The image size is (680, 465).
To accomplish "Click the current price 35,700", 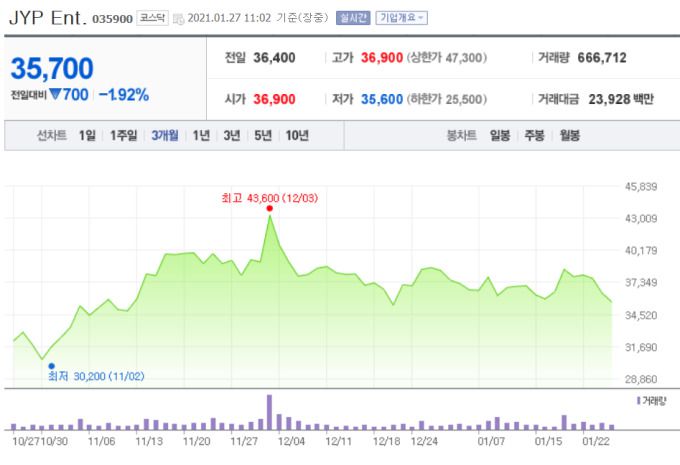I will [x=52, y=68].
